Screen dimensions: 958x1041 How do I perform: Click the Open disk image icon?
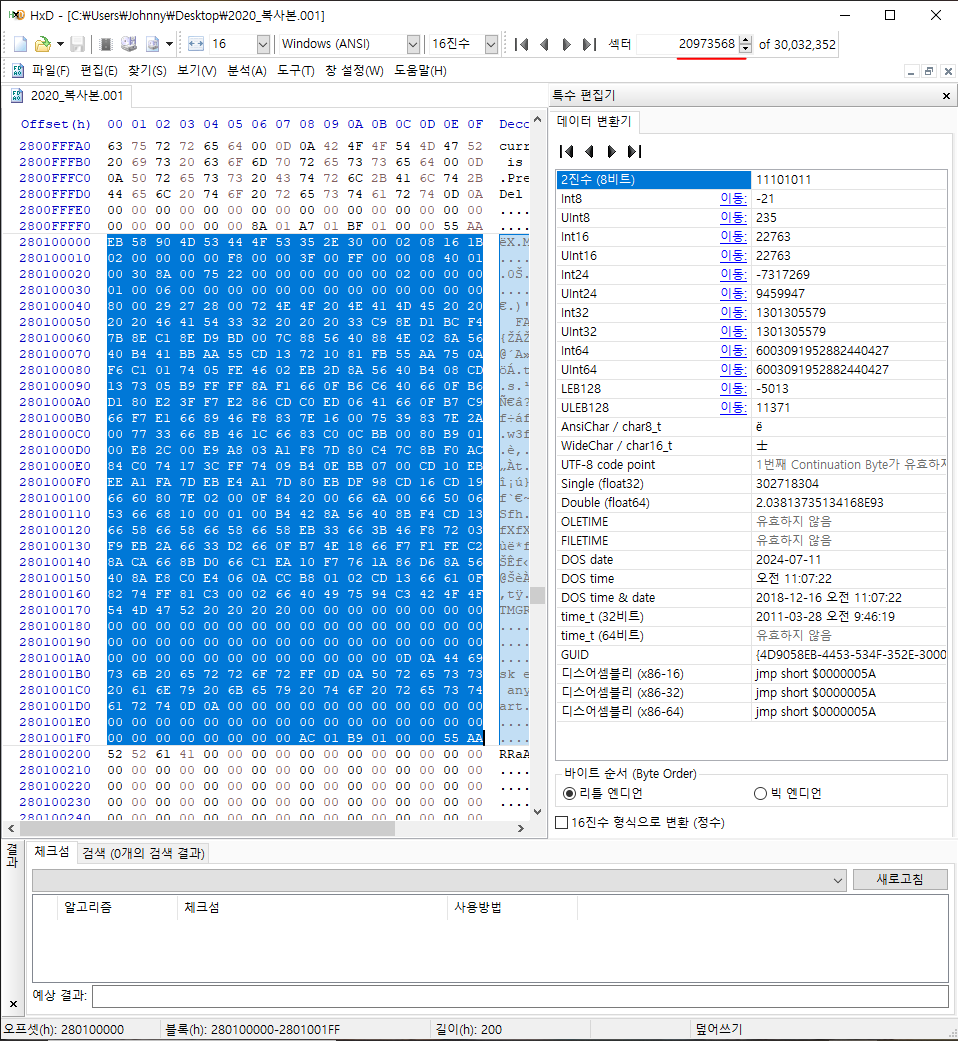coord(153,44)
